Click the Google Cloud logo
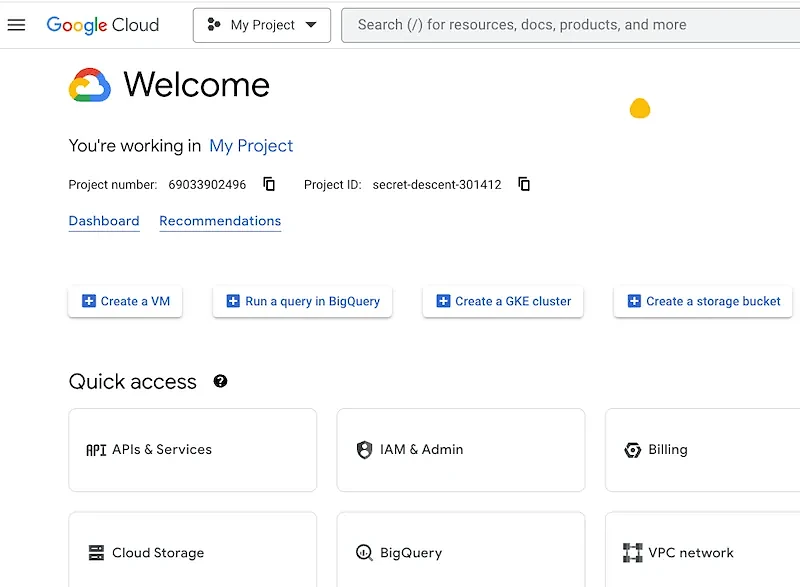This screenshot has width=800, height=587. pos(103,25)
